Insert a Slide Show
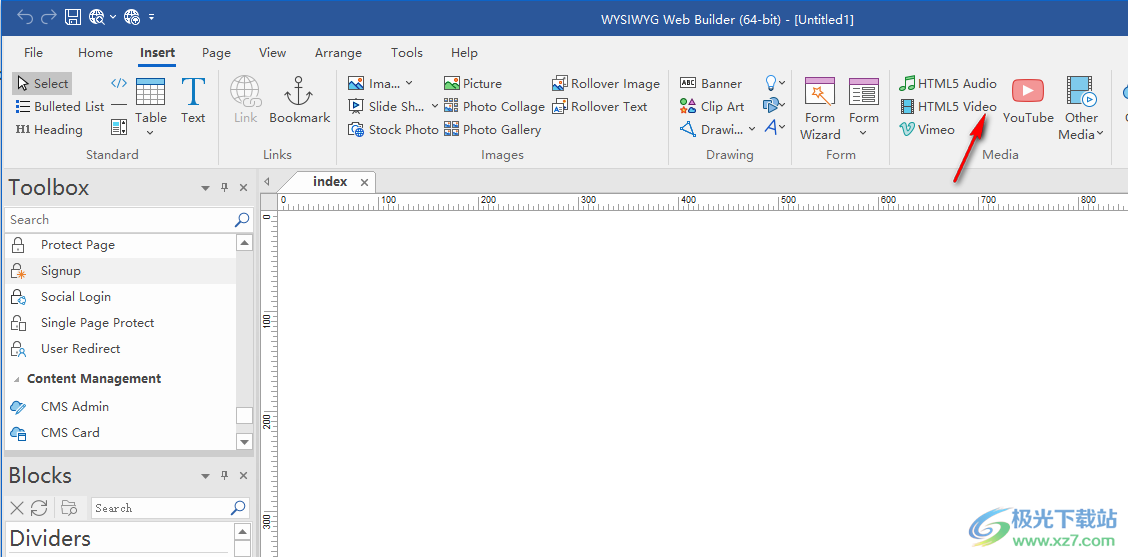The width and height of the screenshot is (1128, 557). point(386,107)
